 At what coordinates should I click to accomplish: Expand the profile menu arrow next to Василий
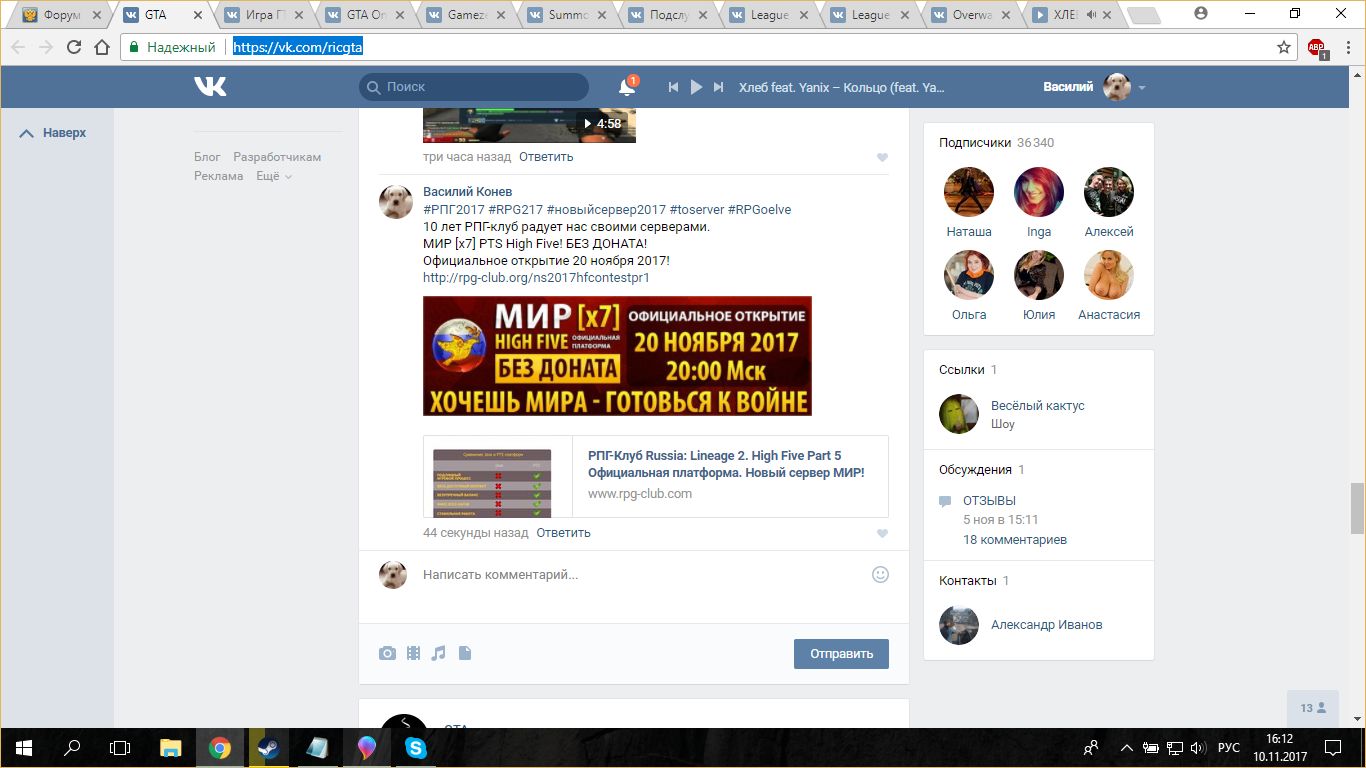[1142, 88]
